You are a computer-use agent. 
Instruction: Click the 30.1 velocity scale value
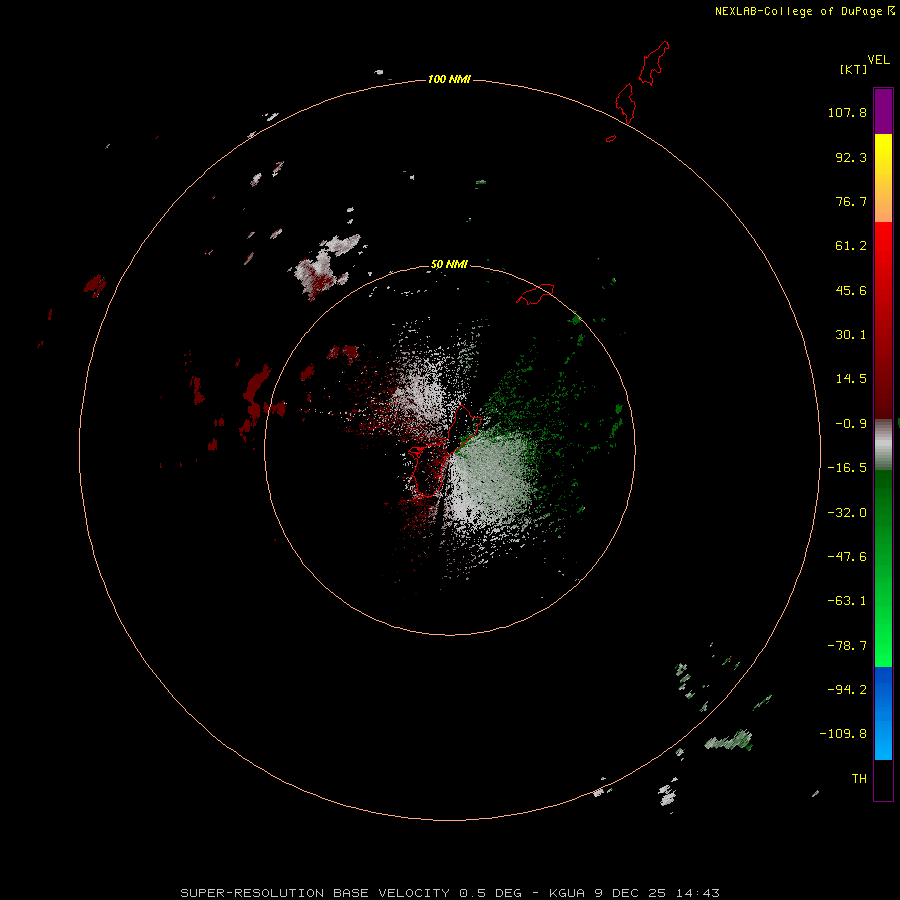click(851, 335)
